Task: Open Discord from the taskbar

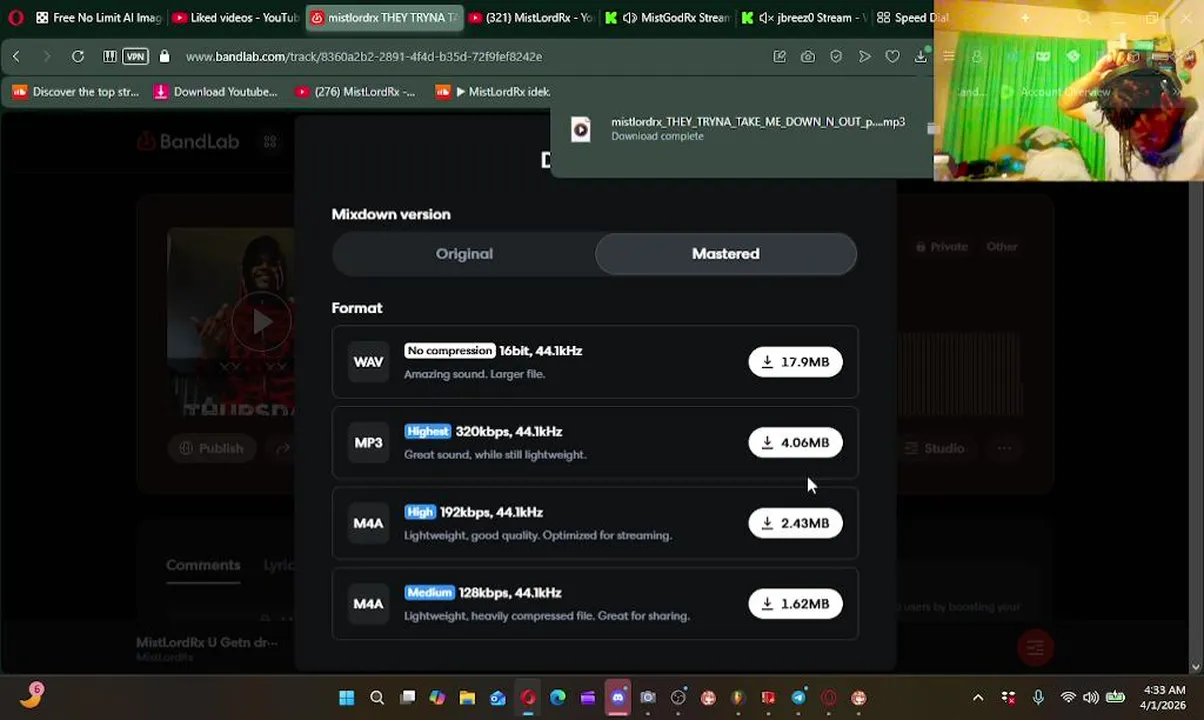Action: pyautogui.click(x=618, y=698)
